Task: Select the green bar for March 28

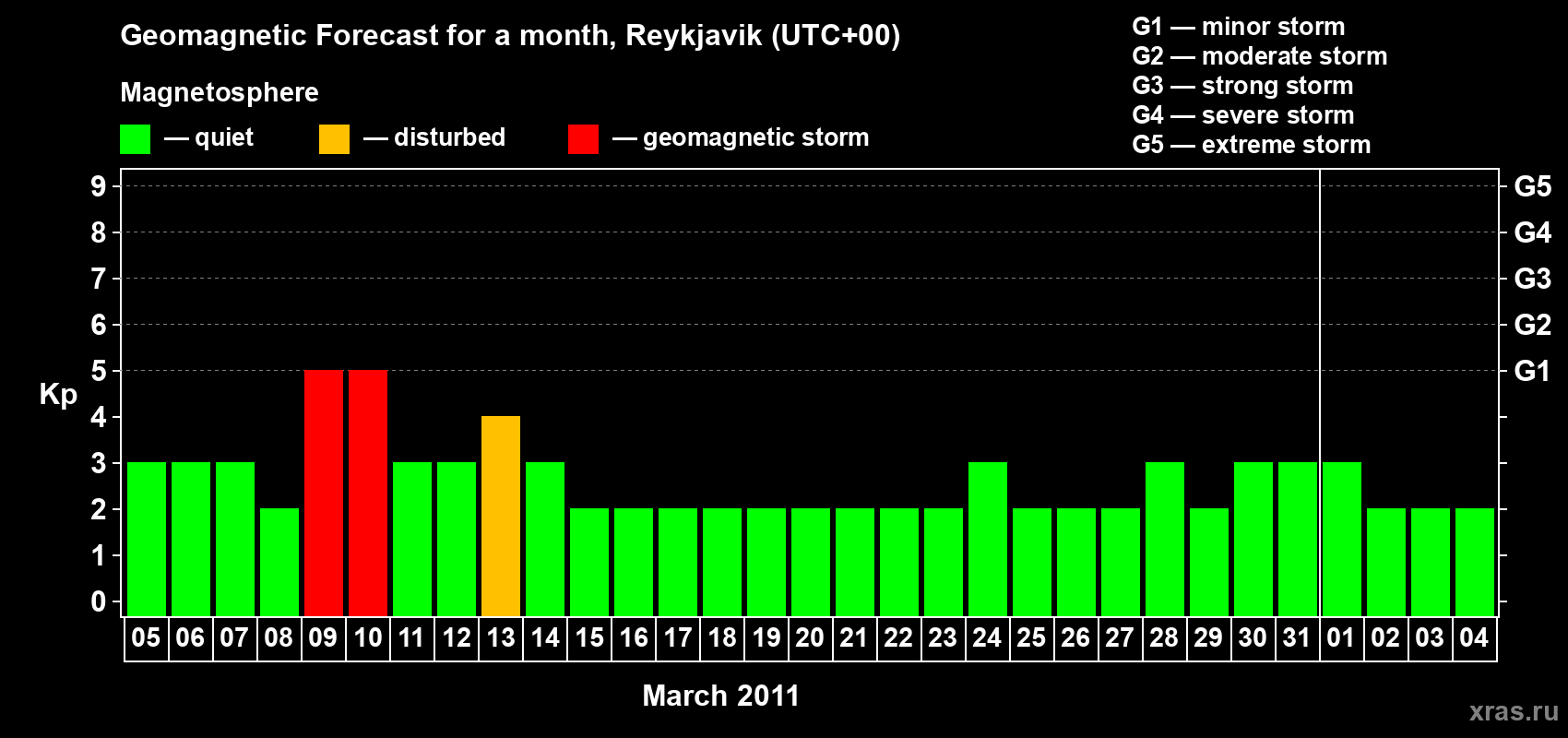Action: [1165, 540]
